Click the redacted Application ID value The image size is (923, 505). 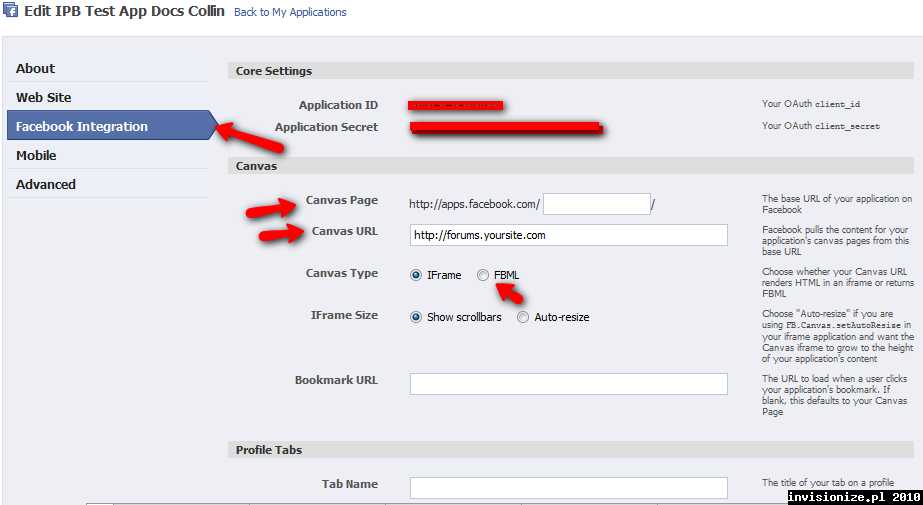455,105
